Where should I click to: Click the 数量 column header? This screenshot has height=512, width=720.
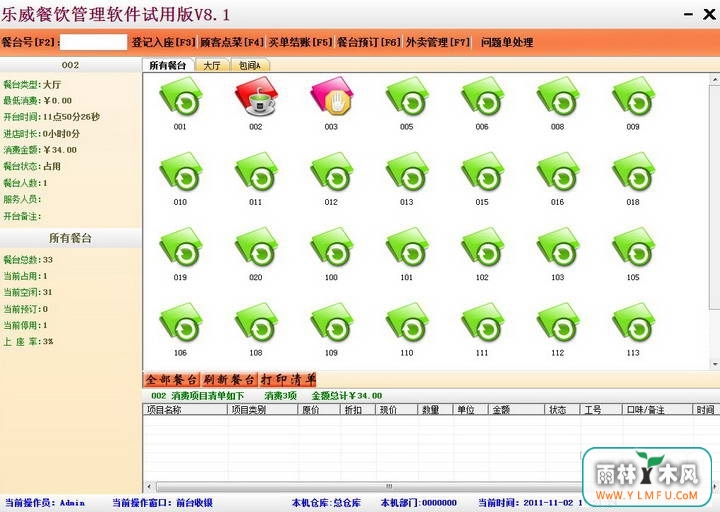tap(436, 410)
